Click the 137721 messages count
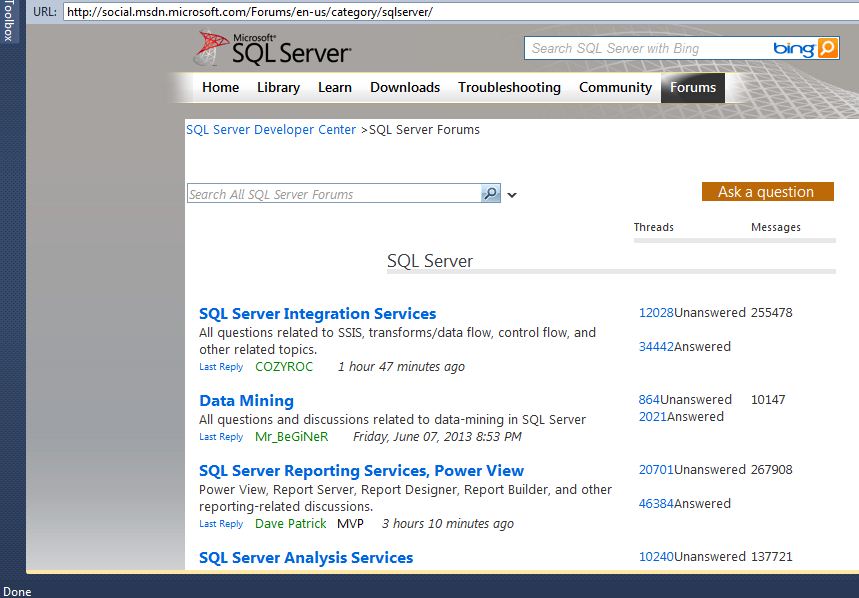This screenshot has height=598, width=859. [771, 557]
